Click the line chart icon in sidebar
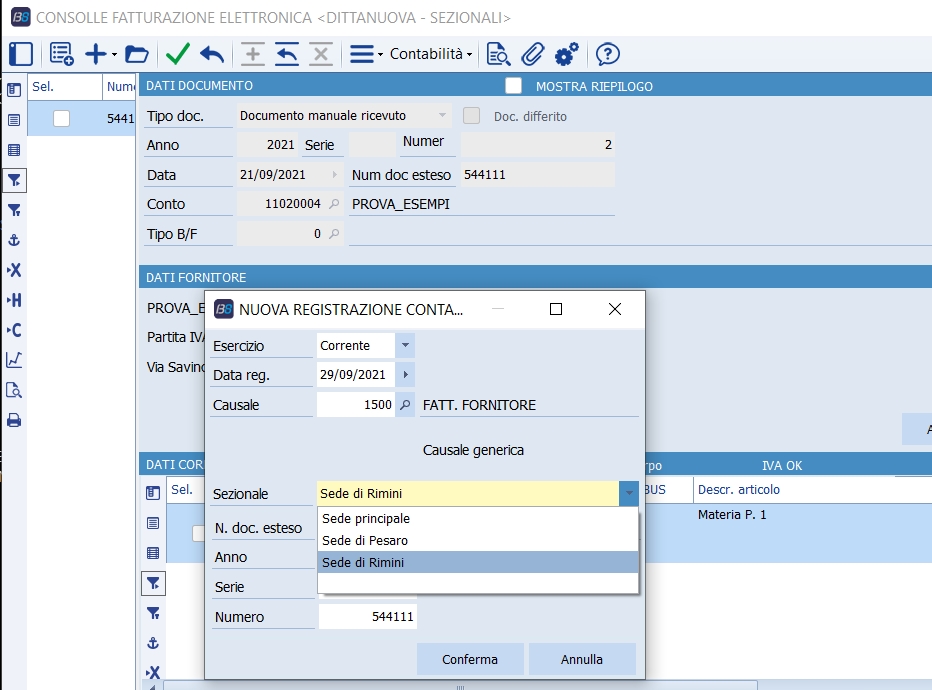This screenshot has width=932, height=690. pyautogui.click(x=14, y=360)
